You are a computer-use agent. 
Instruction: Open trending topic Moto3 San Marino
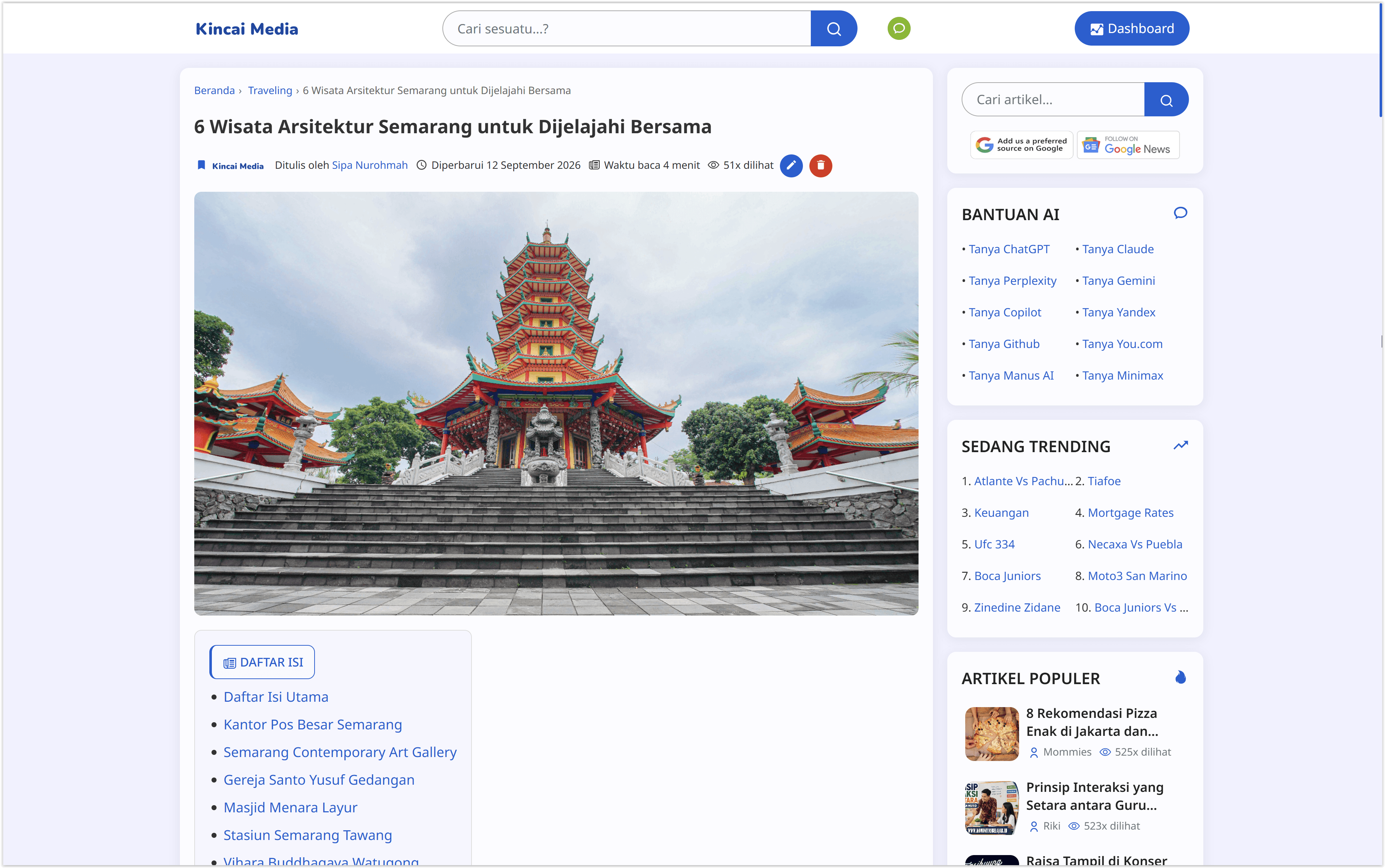coord(1137,576)
